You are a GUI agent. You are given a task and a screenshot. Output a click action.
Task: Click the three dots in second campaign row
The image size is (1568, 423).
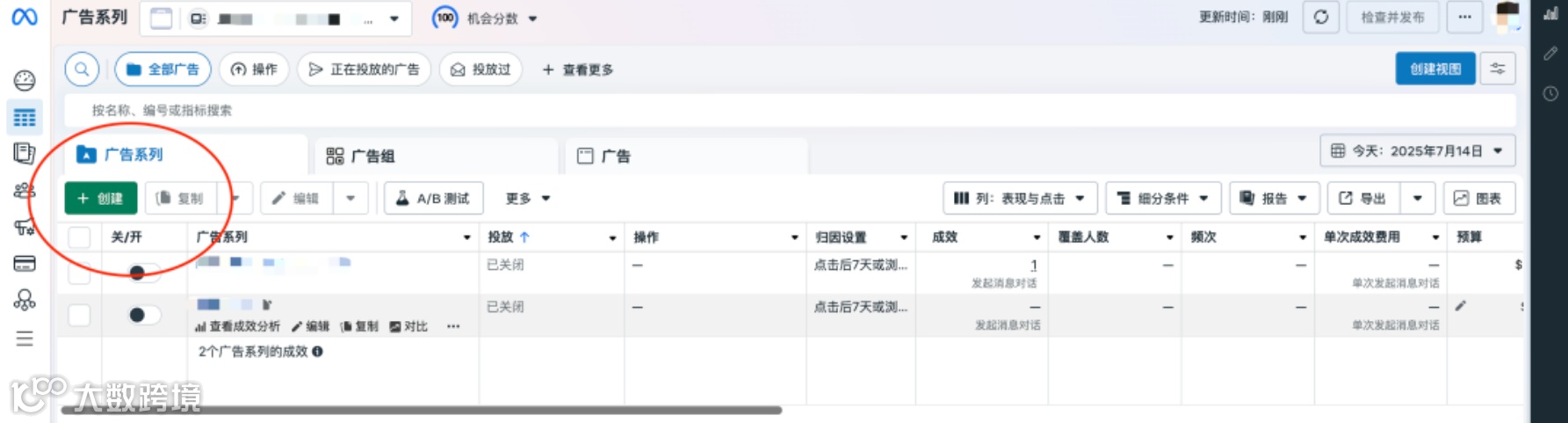(453, 326)
